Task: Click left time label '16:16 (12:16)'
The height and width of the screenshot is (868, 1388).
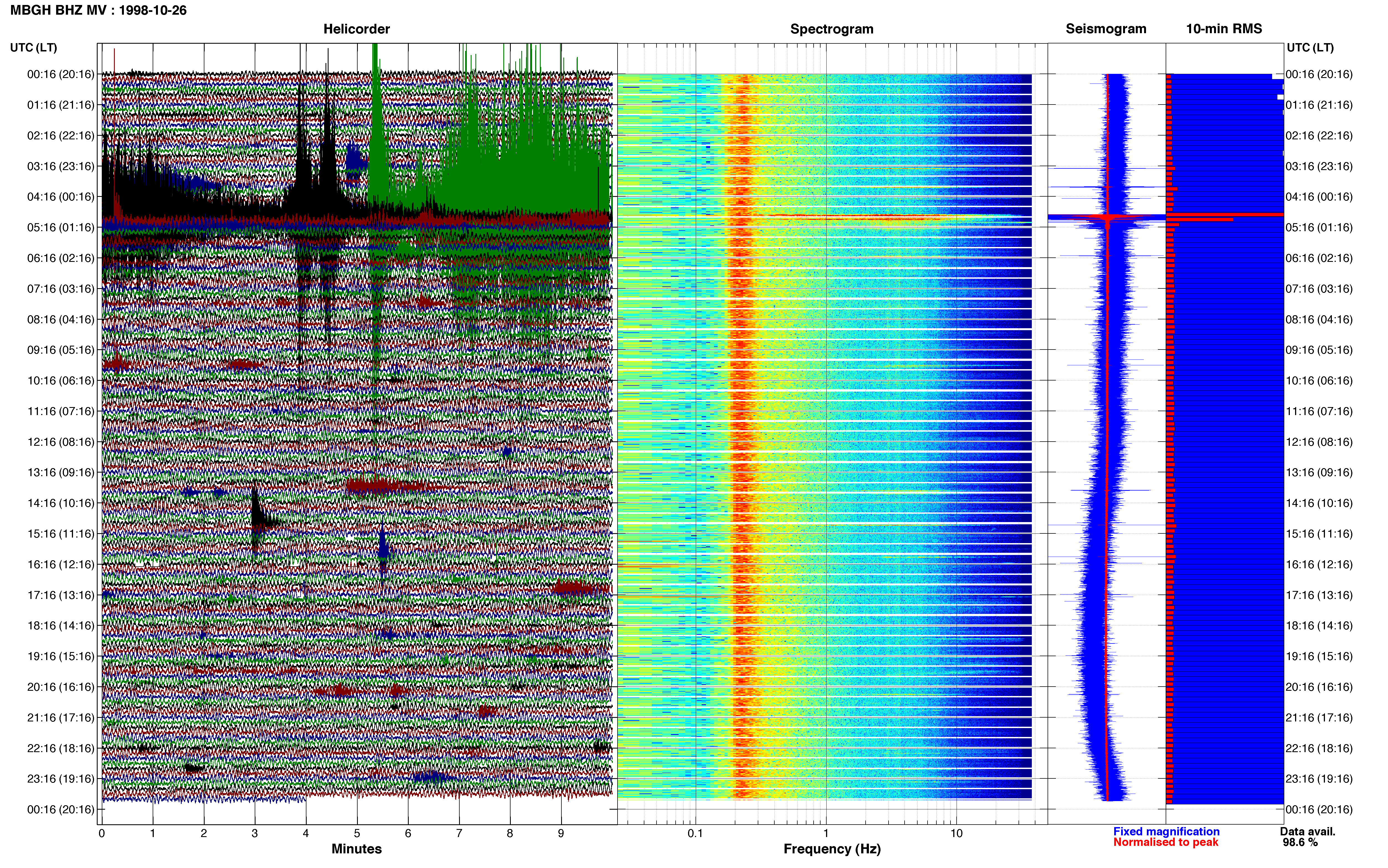Action: click(x=61, y=564)
